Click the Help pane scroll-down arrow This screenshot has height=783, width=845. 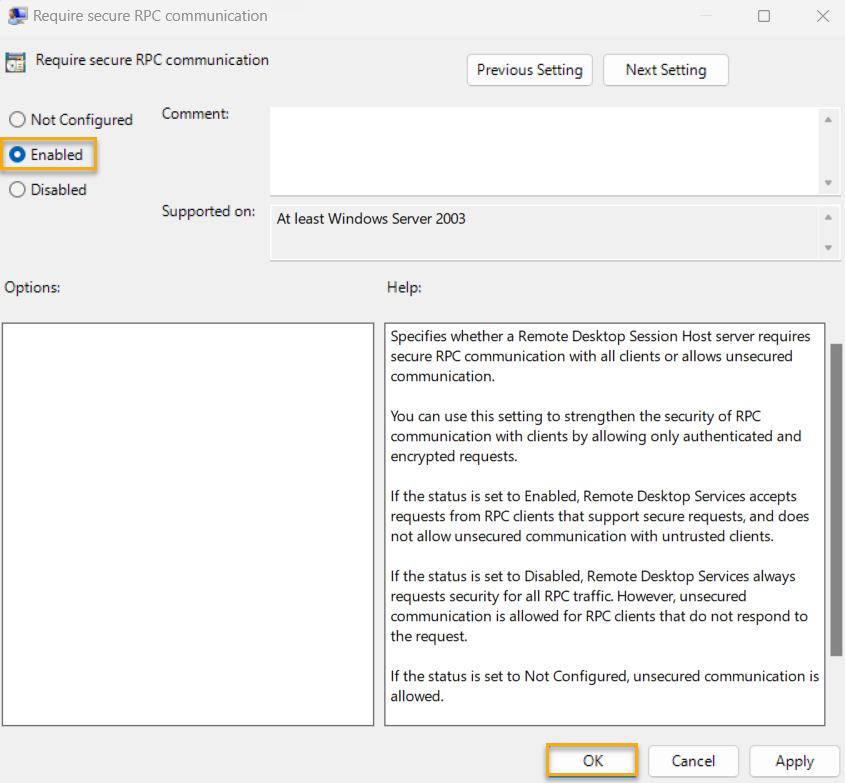point(836,716)
